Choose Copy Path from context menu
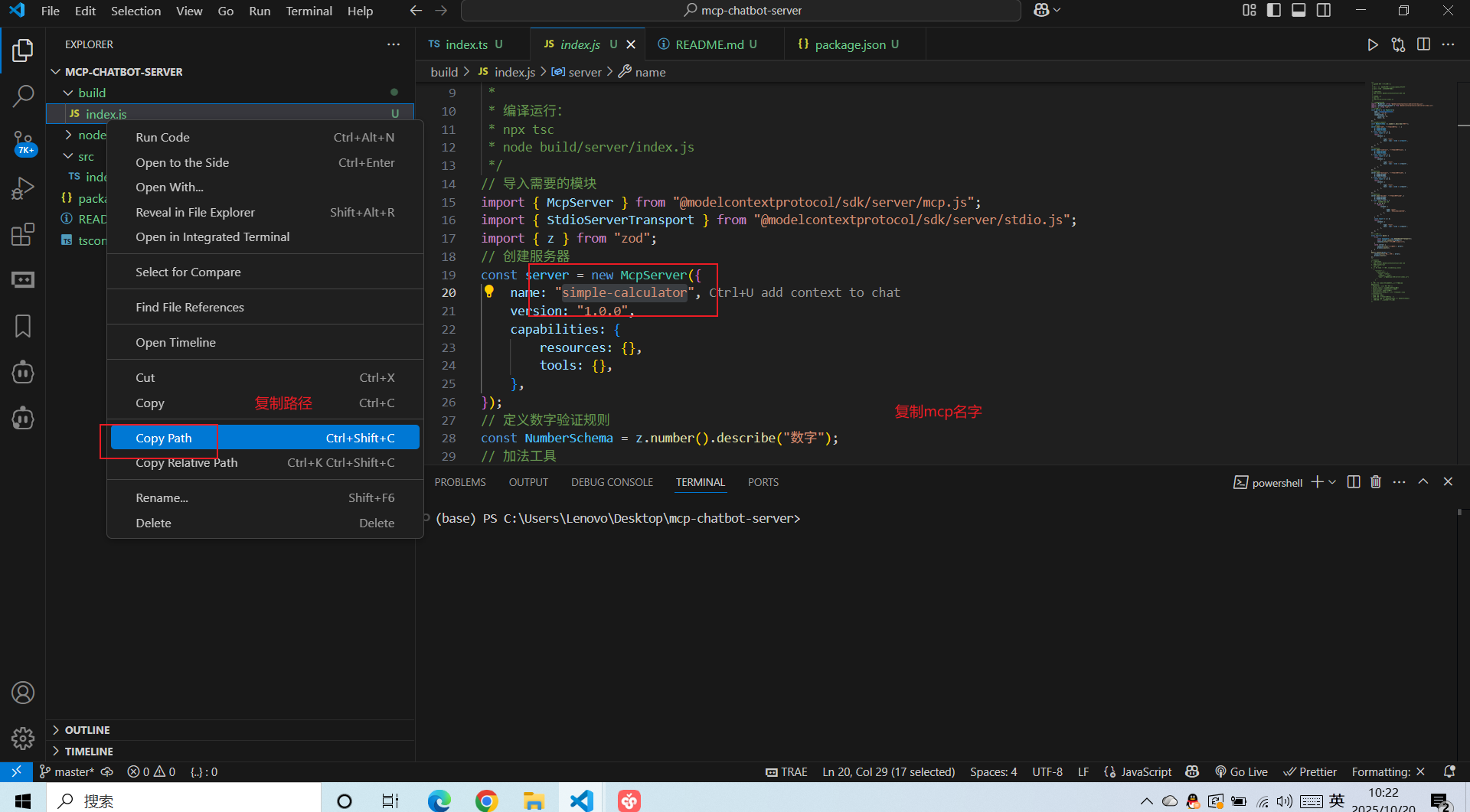The width and height of the screenshot is (1470, 812). (164, 438)
